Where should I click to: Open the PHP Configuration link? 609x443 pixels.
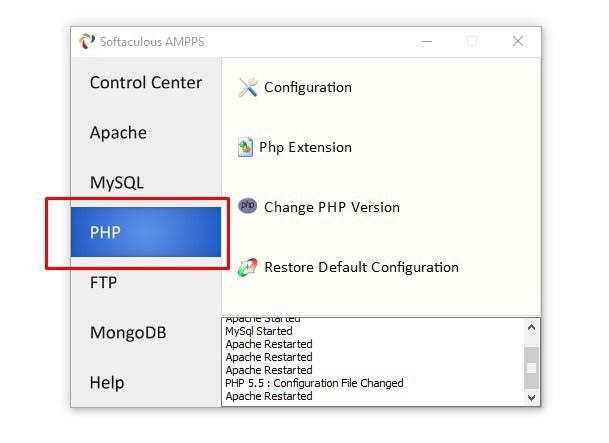point(308,87)
